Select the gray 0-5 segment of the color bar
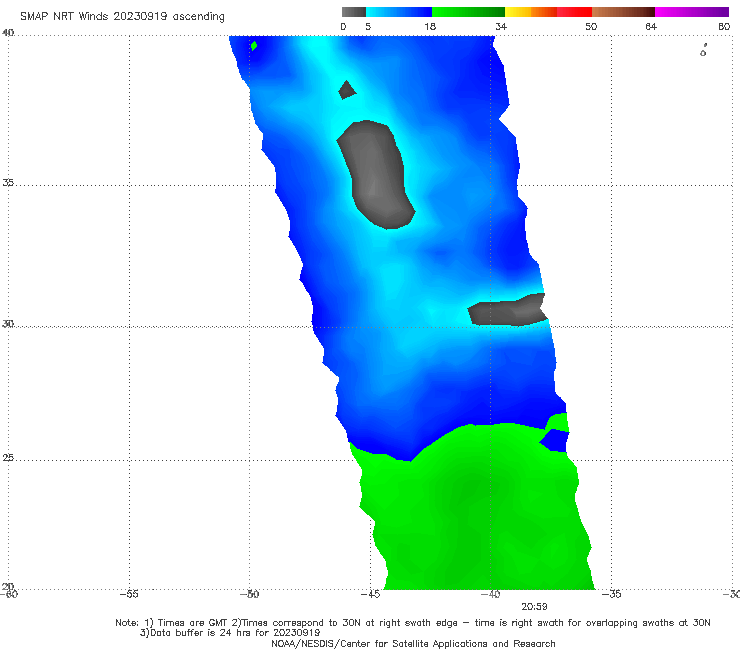This screenshot has width=740, height=650. 353,12
